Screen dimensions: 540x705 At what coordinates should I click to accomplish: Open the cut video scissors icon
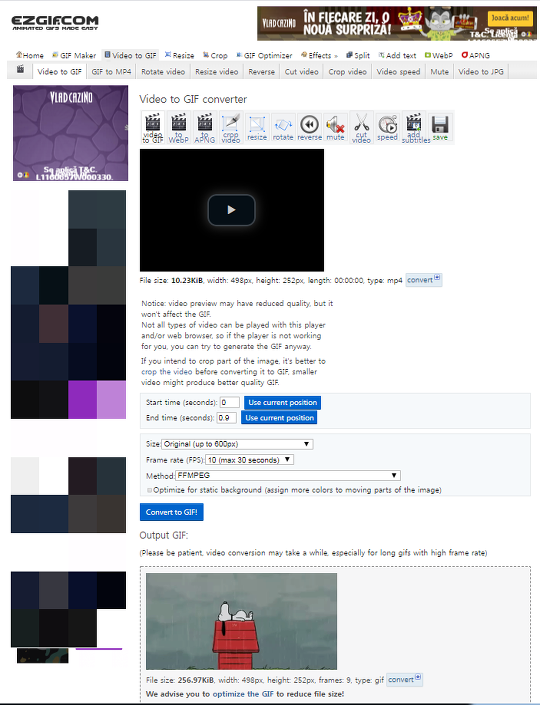coord(361,127)
